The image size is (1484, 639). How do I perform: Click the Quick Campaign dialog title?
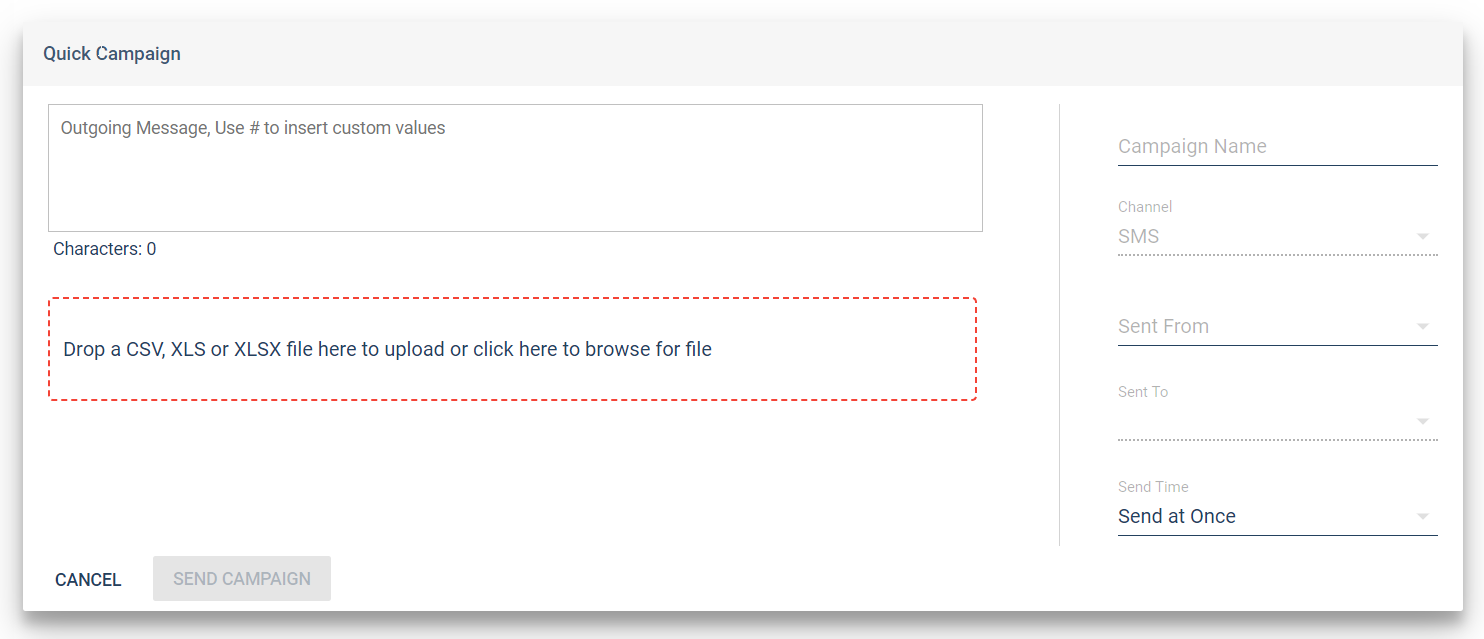(112, 54)
